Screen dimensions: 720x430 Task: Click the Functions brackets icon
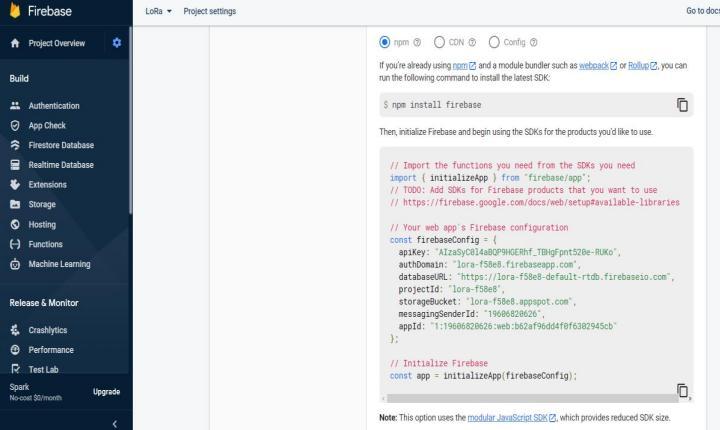15,244
